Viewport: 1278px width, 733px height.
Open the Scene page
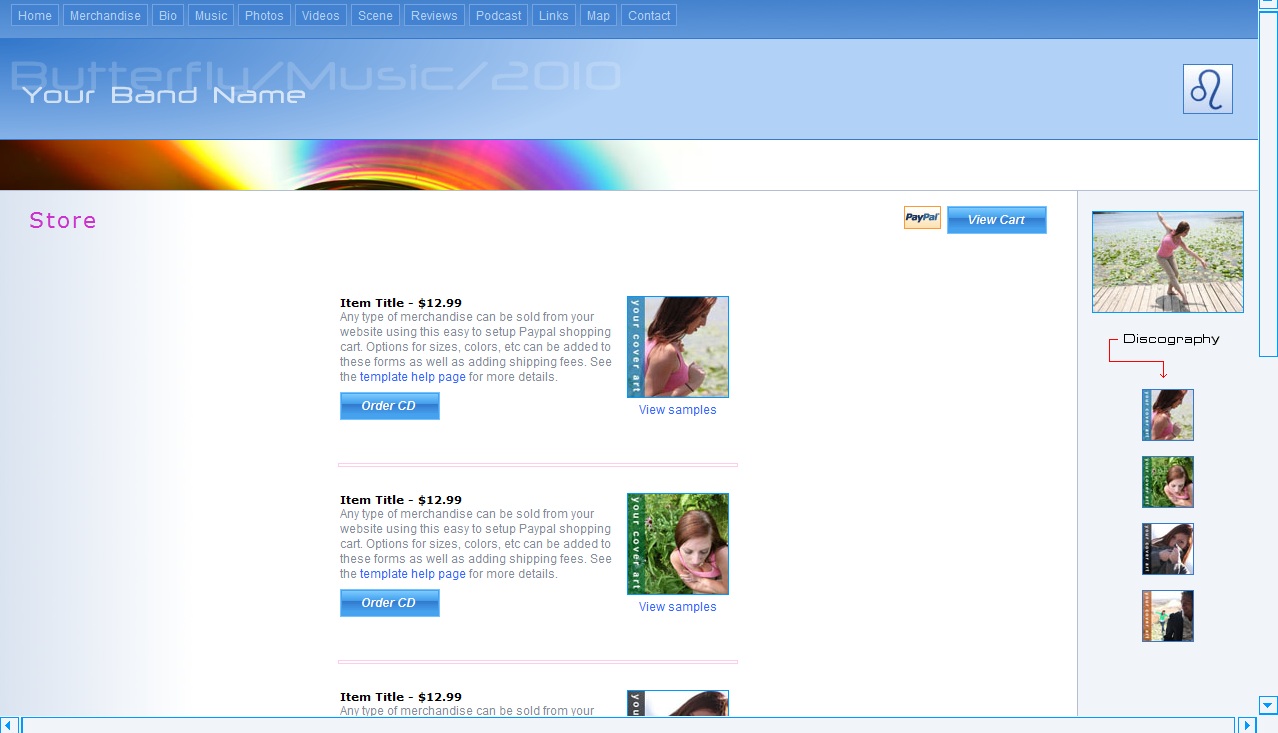(375, 15)
